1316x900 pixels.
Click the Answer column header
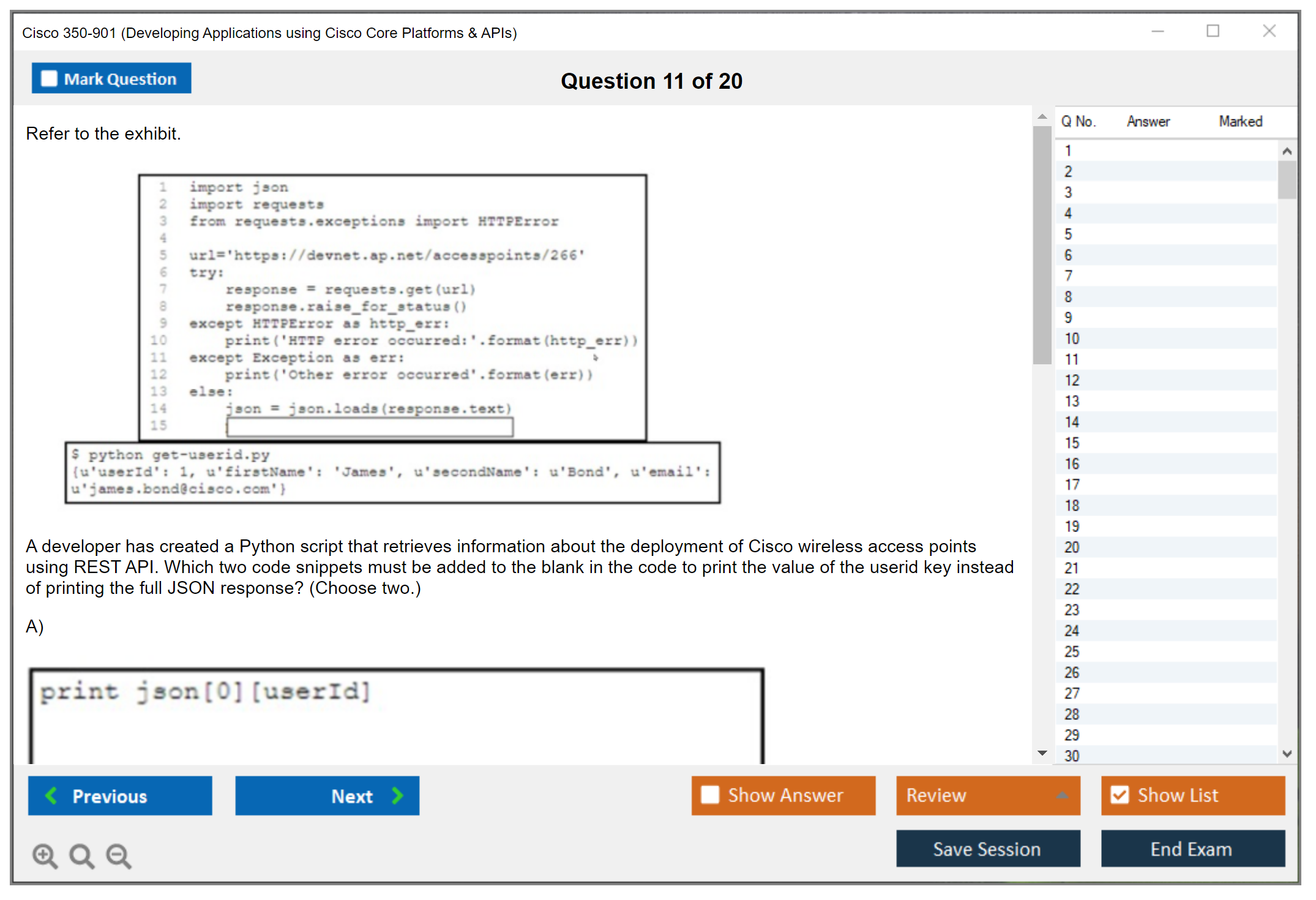(1148, 121)
